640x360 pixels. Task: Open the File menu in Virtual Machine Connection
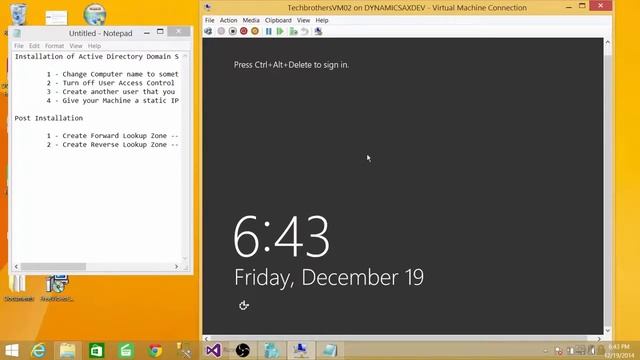[x=209, y=20]
